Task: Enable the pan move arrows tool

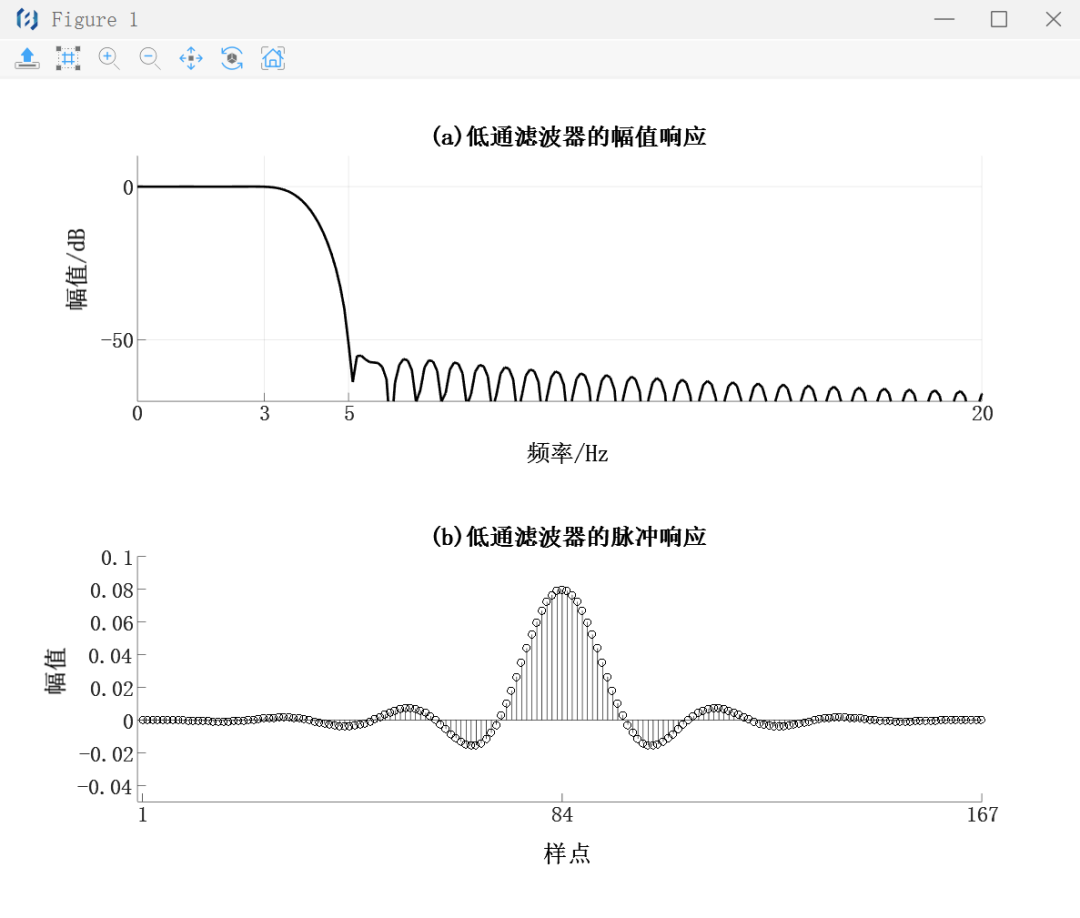Action: [x=191, y=58]
